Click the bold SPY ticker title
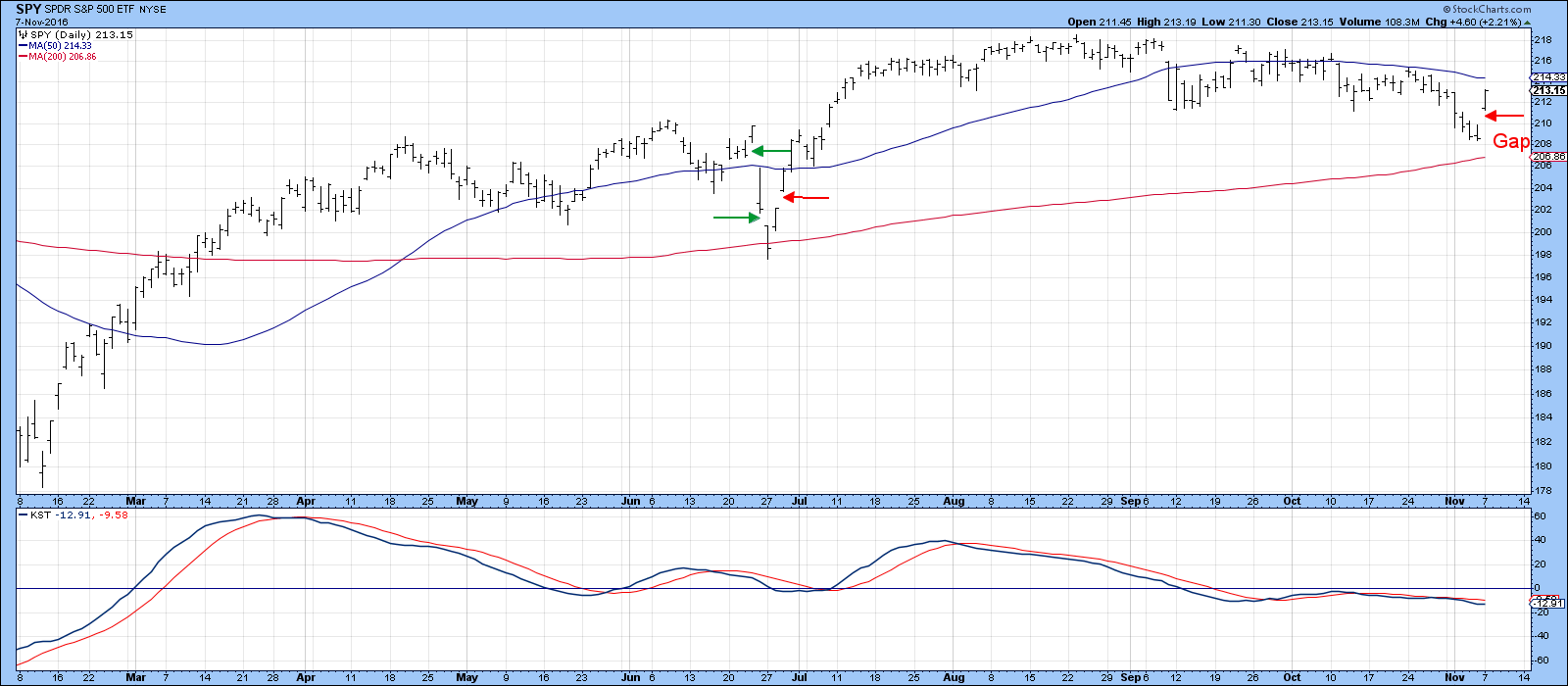The image size is (1568, 686). pyautogui.click(x=27, y=9)
